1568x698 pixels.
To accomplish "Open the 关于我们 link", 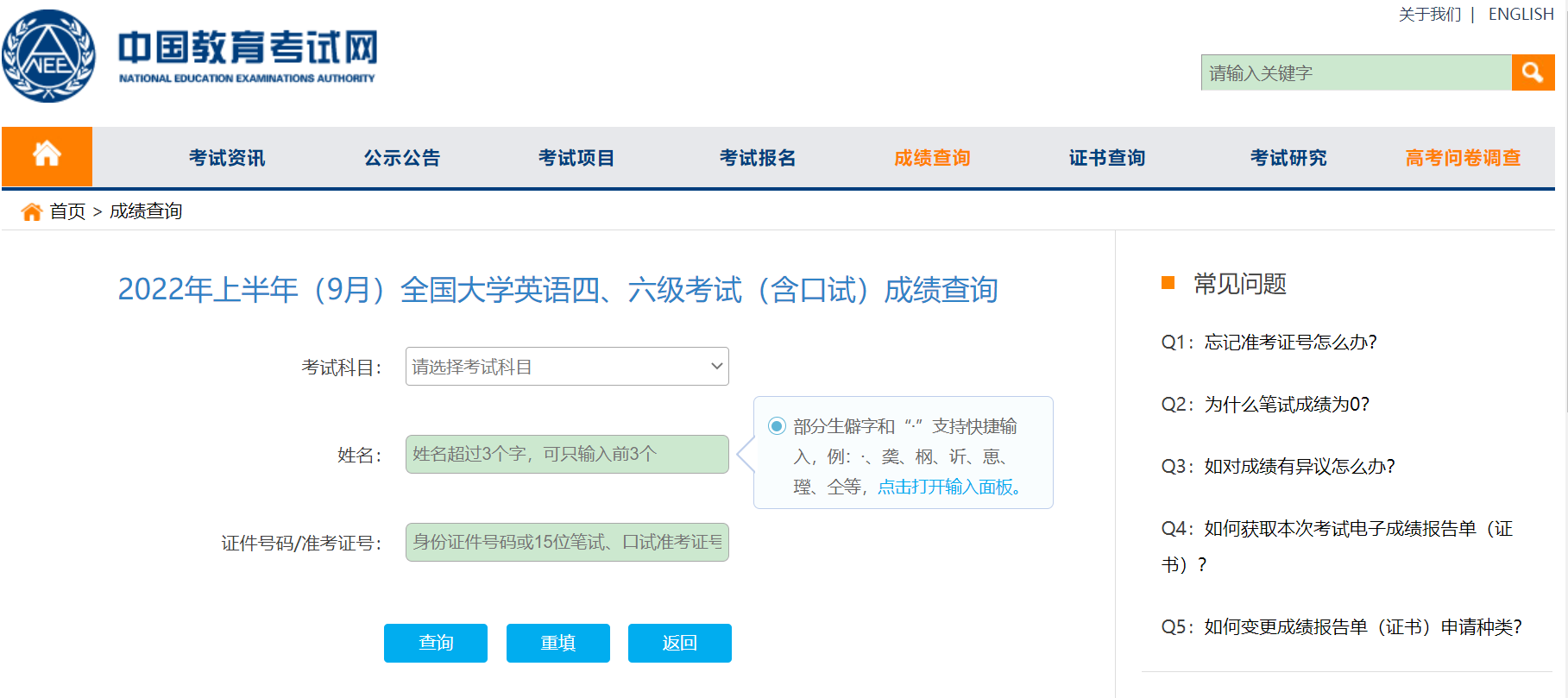I will click(x=1429, y=15).
